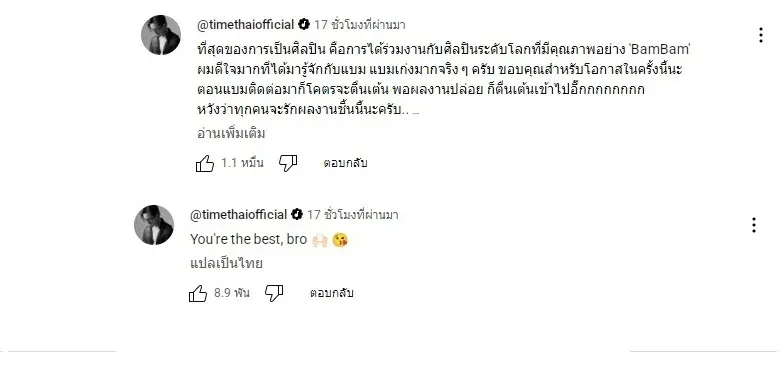Click the verified badge on the first comment

(304, 24)
